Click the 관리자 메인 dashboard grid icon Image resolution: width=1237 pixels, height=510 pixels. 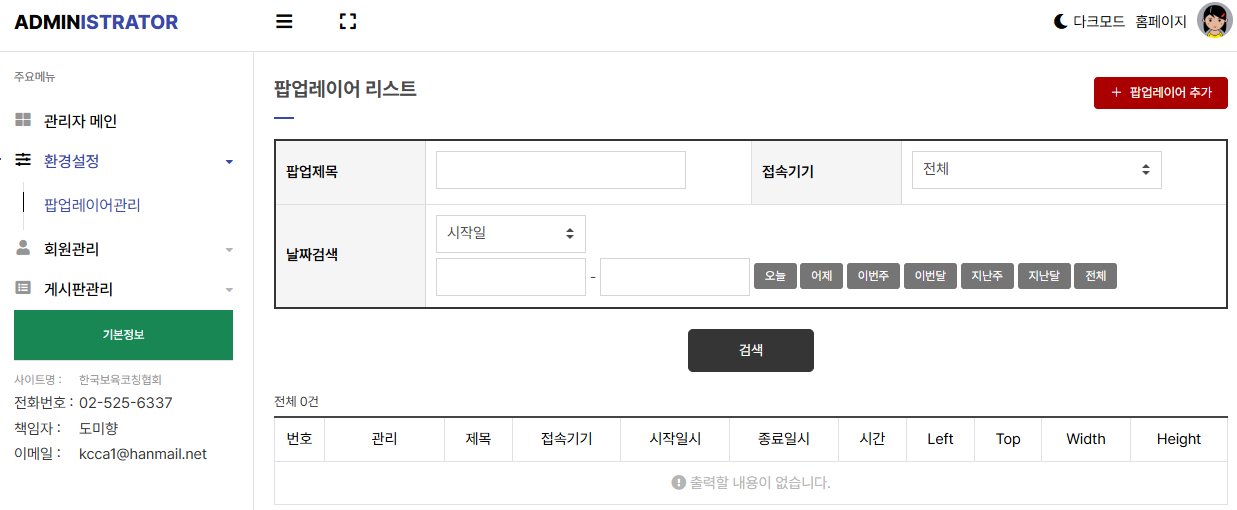(x=23, y=120)
